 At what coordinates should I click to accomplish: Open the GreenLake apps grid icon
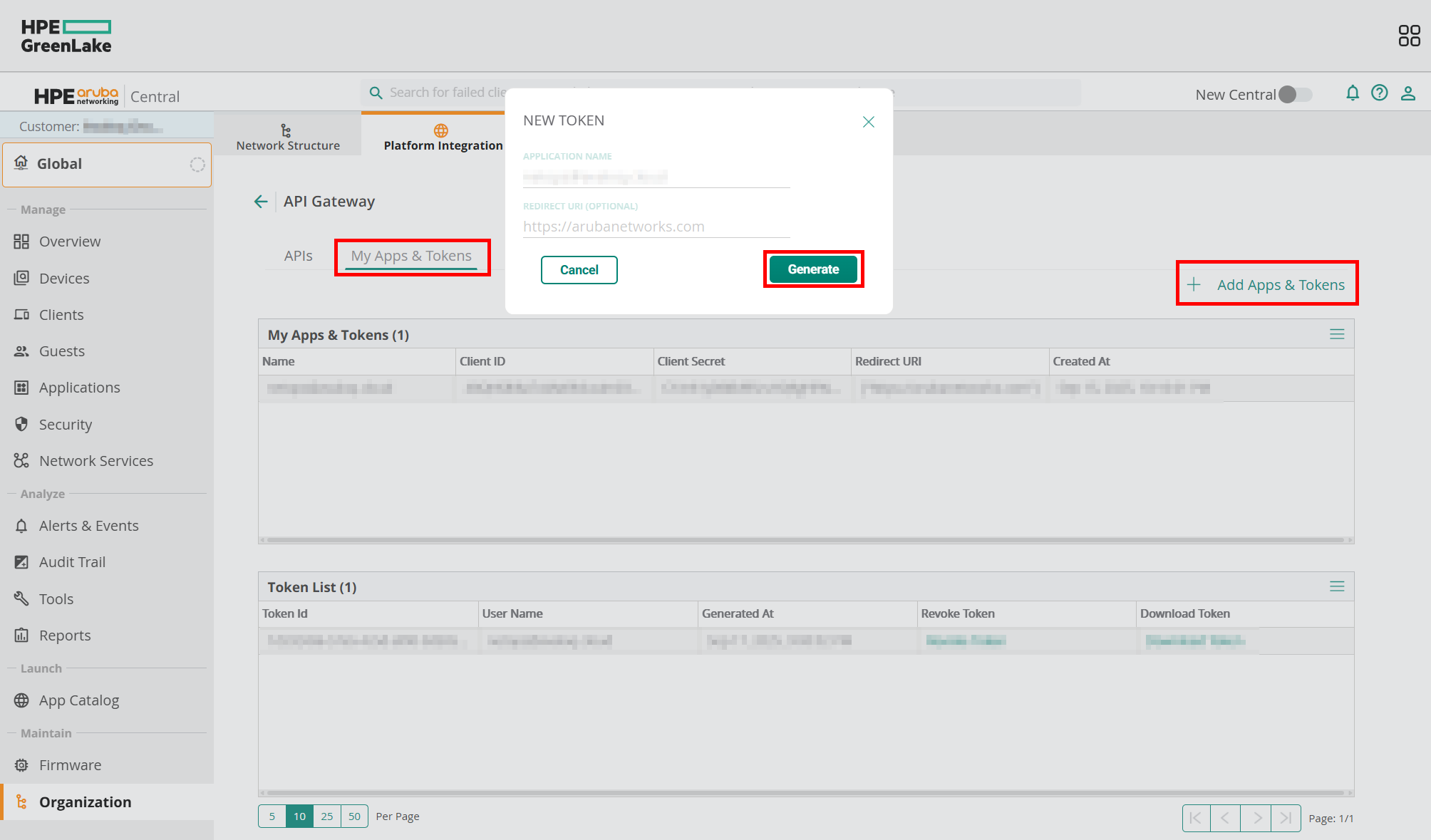coord(1409,36)
